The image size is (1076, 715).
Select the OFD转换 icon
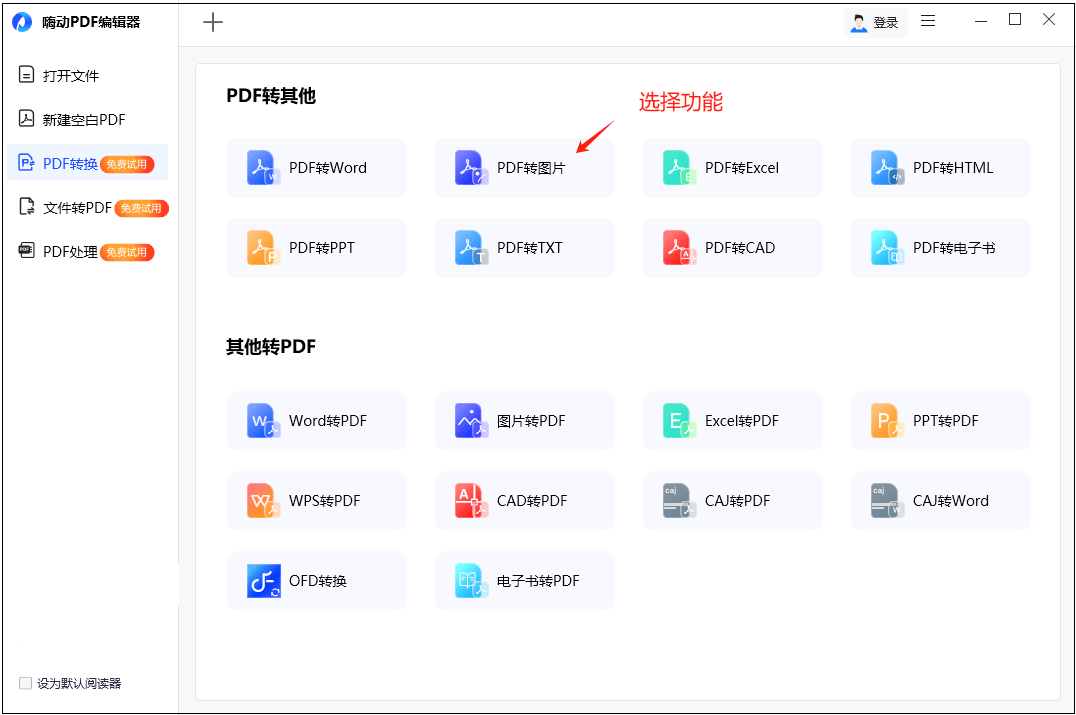[x=264, y=581]
